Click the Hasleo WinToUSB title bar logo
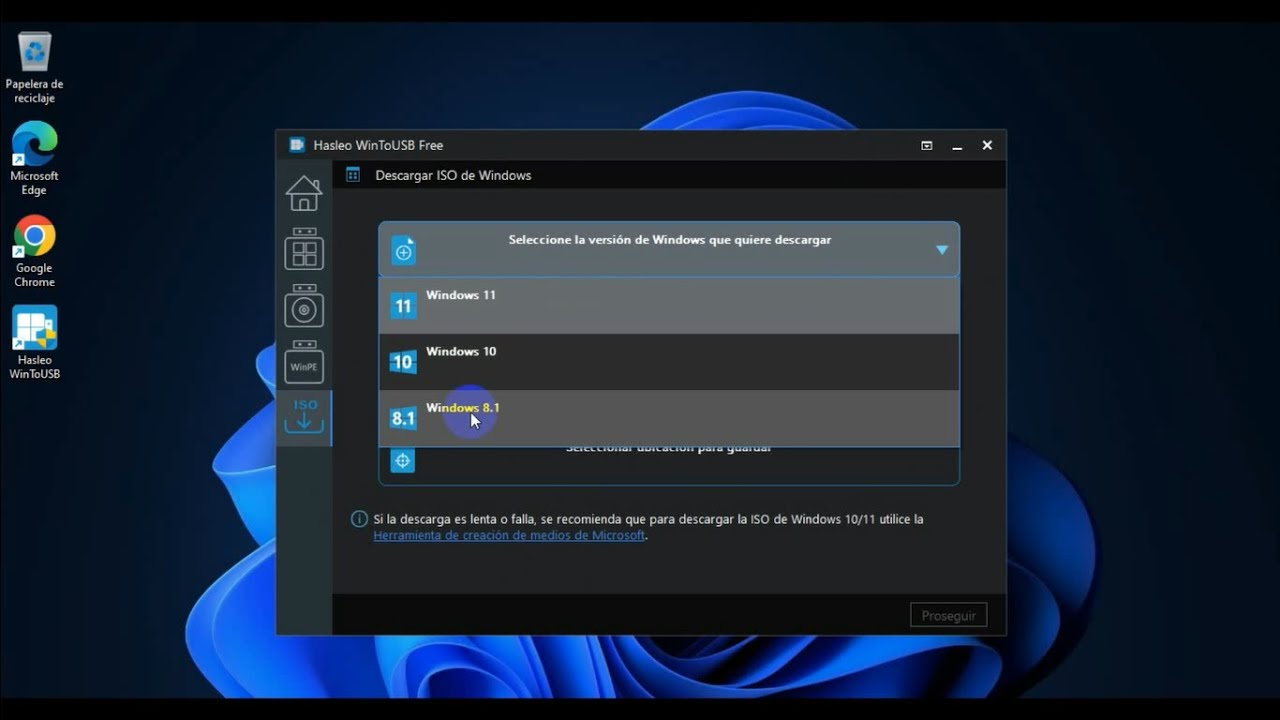The image size is (1280, 720). point(297,145)
